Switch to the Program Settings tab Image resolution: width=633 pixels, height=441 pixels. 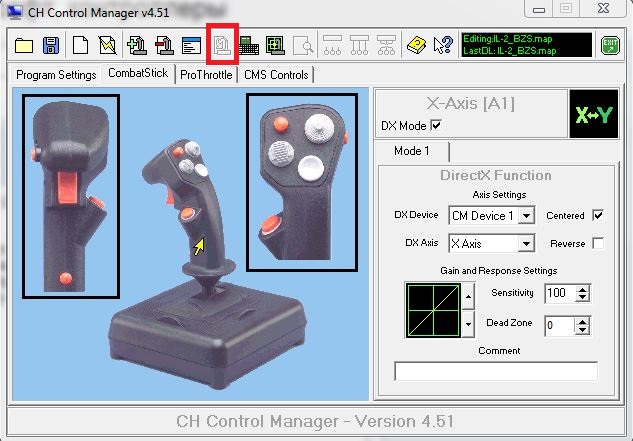(x=56, y=75)
